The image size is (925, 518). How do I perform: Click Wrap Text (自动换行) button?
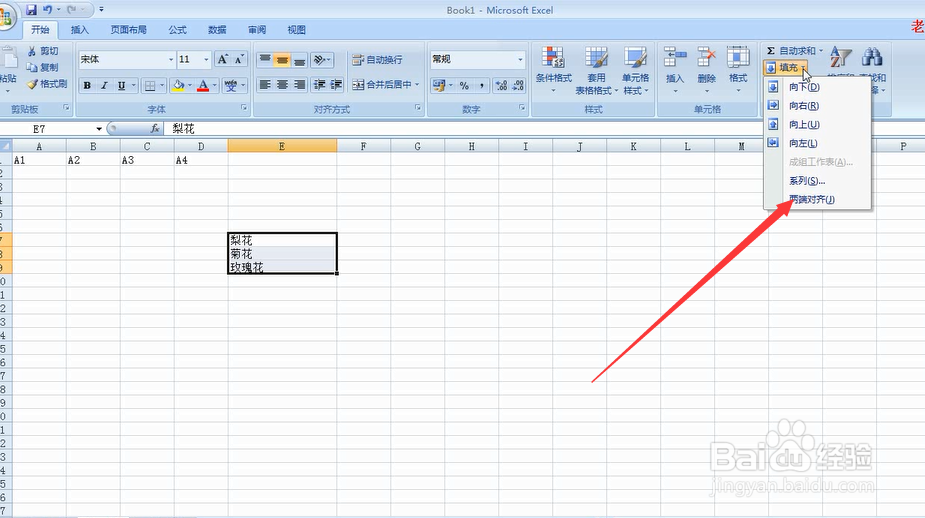click(378, 60)
